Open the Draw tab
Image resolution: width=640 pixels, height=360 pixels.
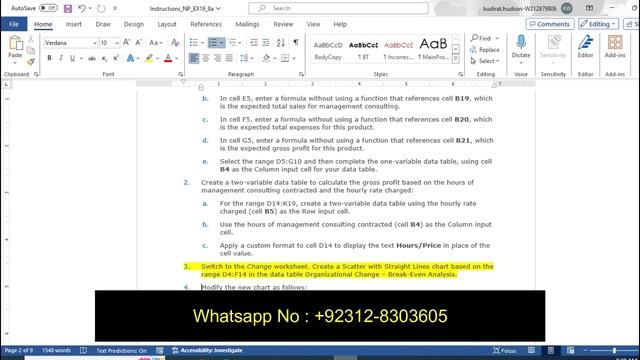pos(103,24)
